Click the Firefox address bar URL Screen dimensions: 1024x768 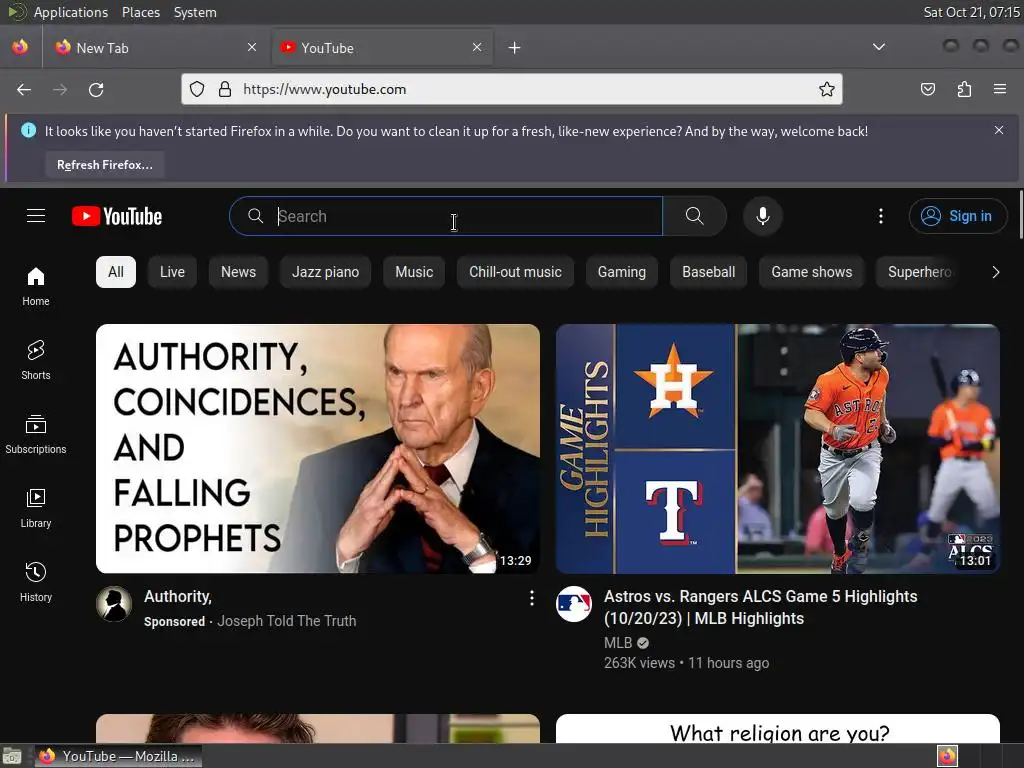coord(325,89)
